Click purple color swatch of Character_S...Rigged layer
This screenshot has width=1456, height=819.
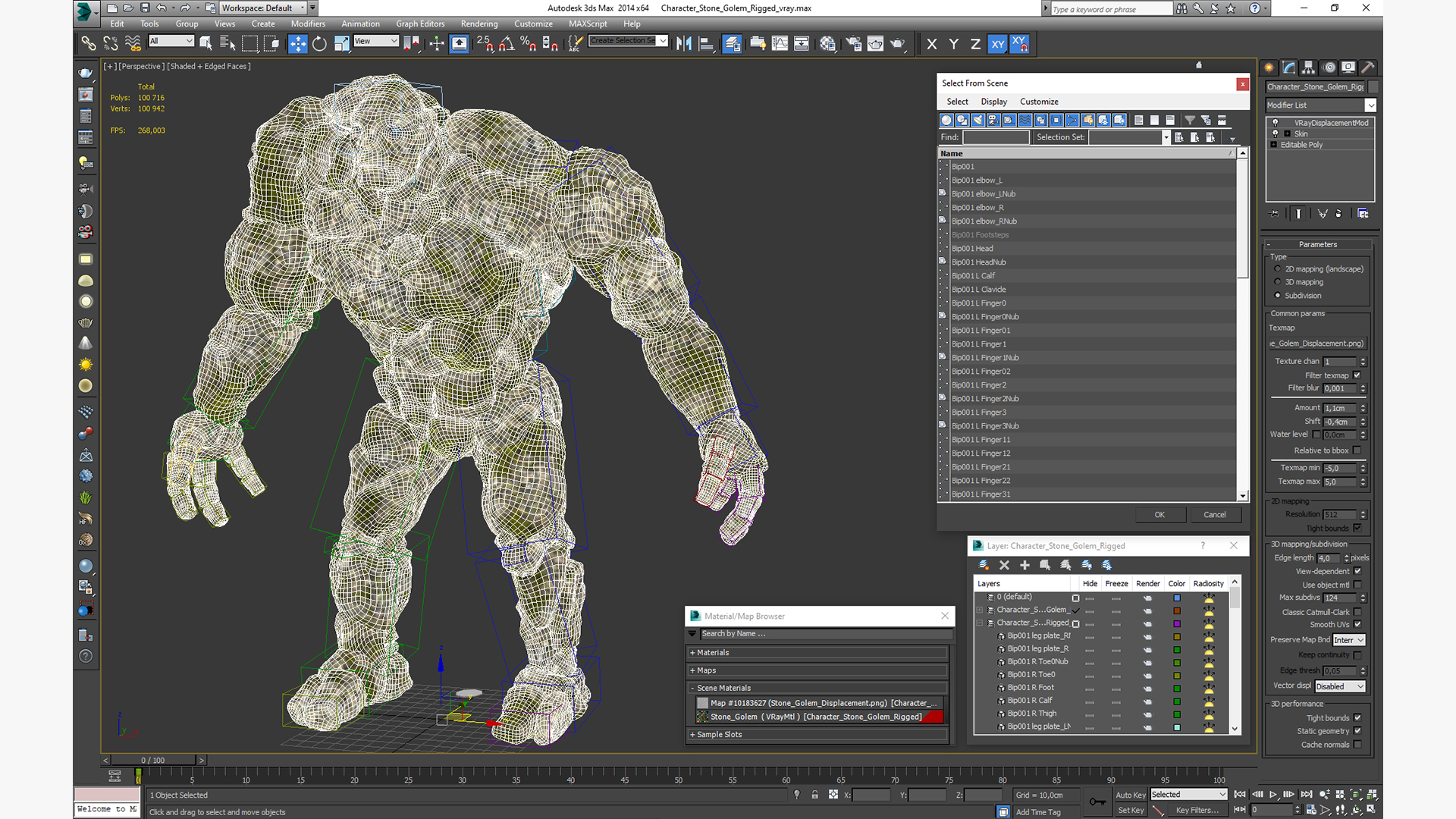1177,623
